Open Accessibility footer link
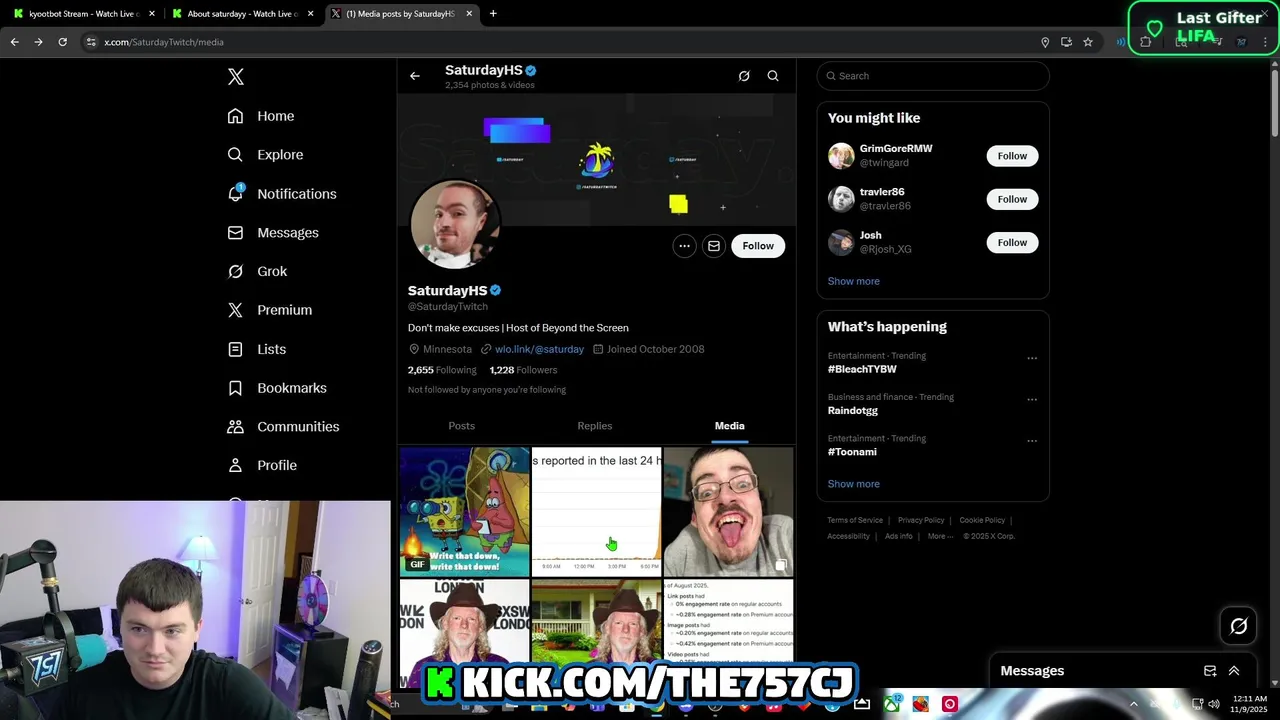The image size is (1280, 720). click(848, 536)
